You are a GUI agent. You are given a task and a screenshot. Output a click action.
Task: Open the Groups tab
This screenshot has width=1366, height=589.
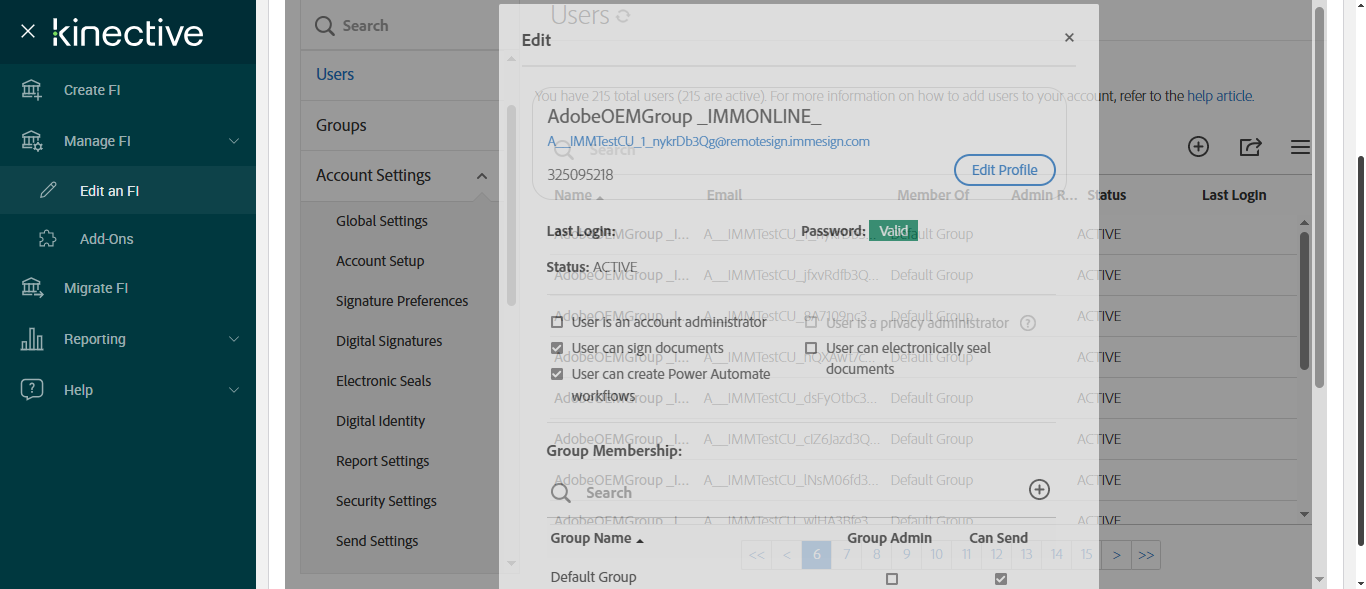click(x=341, y=125)
